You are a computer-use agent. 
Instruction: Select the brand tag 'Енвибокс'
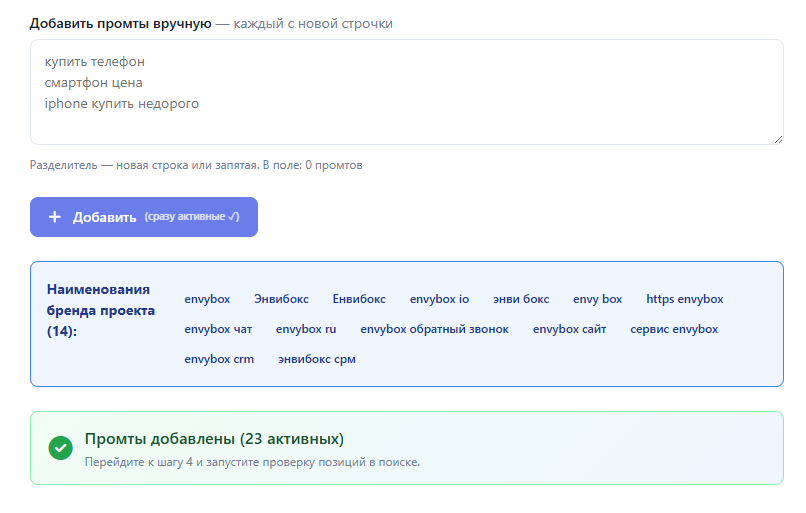(x=359, y=299)
